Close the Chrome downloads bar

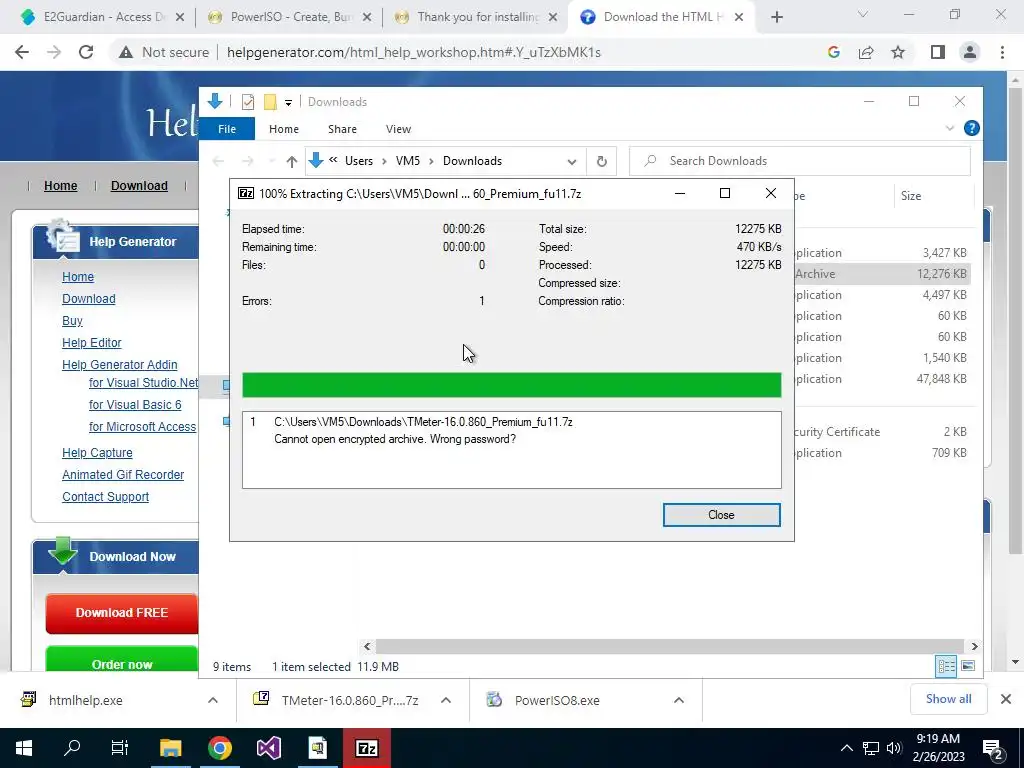(x=1005, y=699)
